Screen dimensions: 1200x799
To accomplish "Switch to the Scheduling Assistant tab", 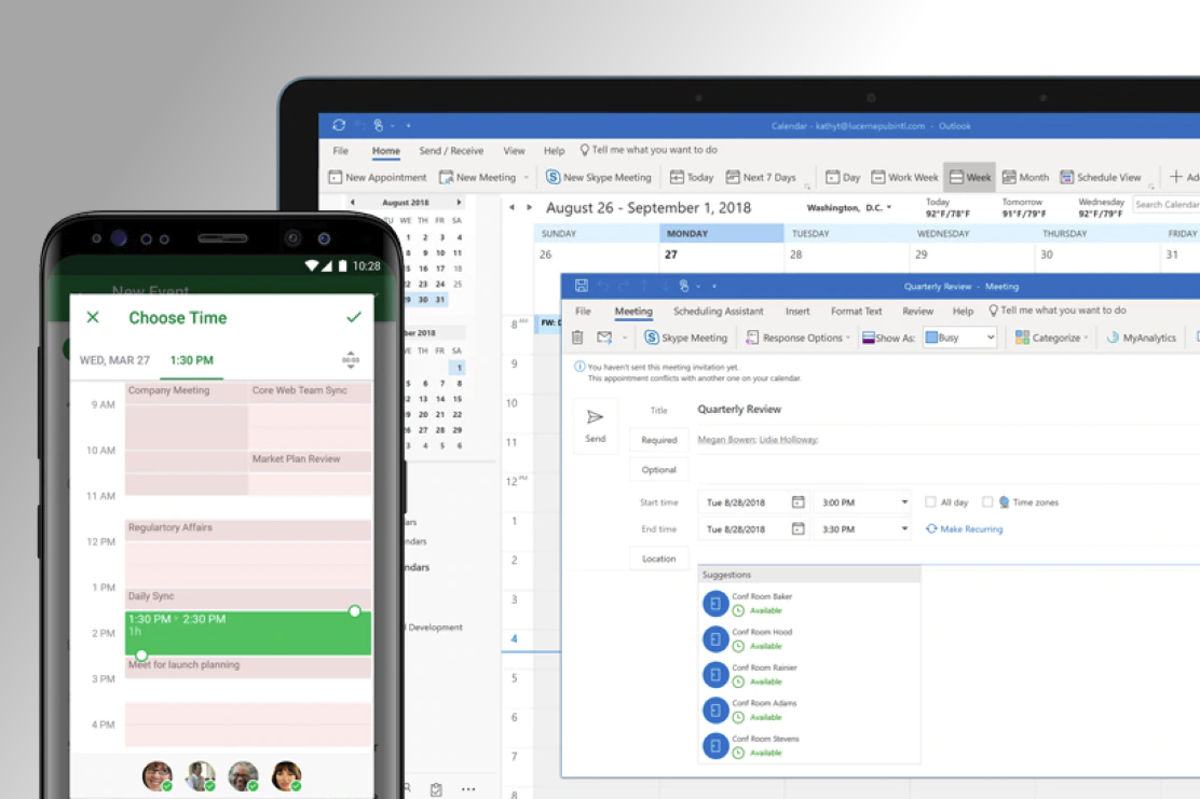I will [x=718, y=311].
